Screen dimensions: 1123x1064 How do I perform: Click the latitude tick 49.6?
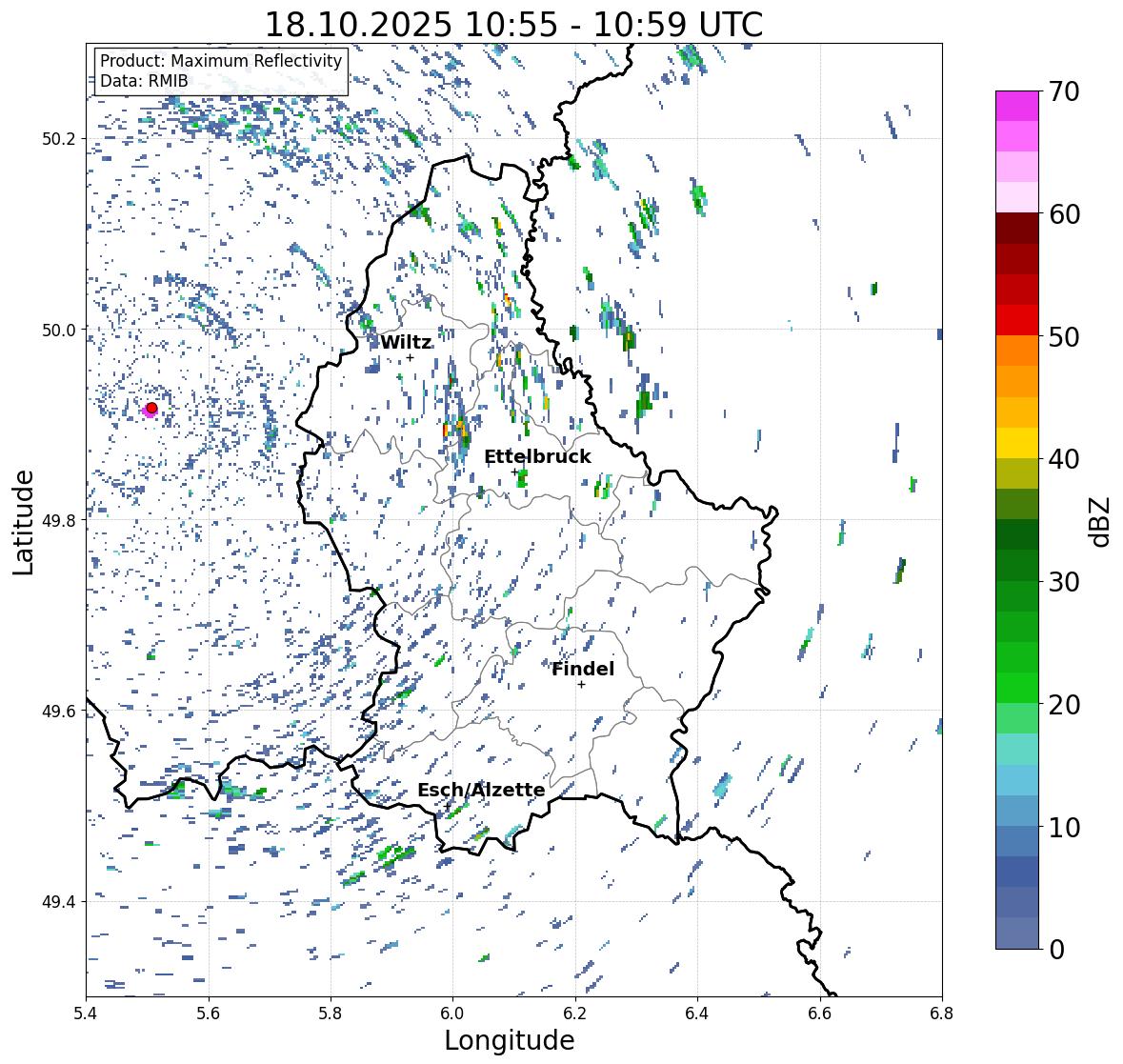pyautogui.click(x=59, y=711)
